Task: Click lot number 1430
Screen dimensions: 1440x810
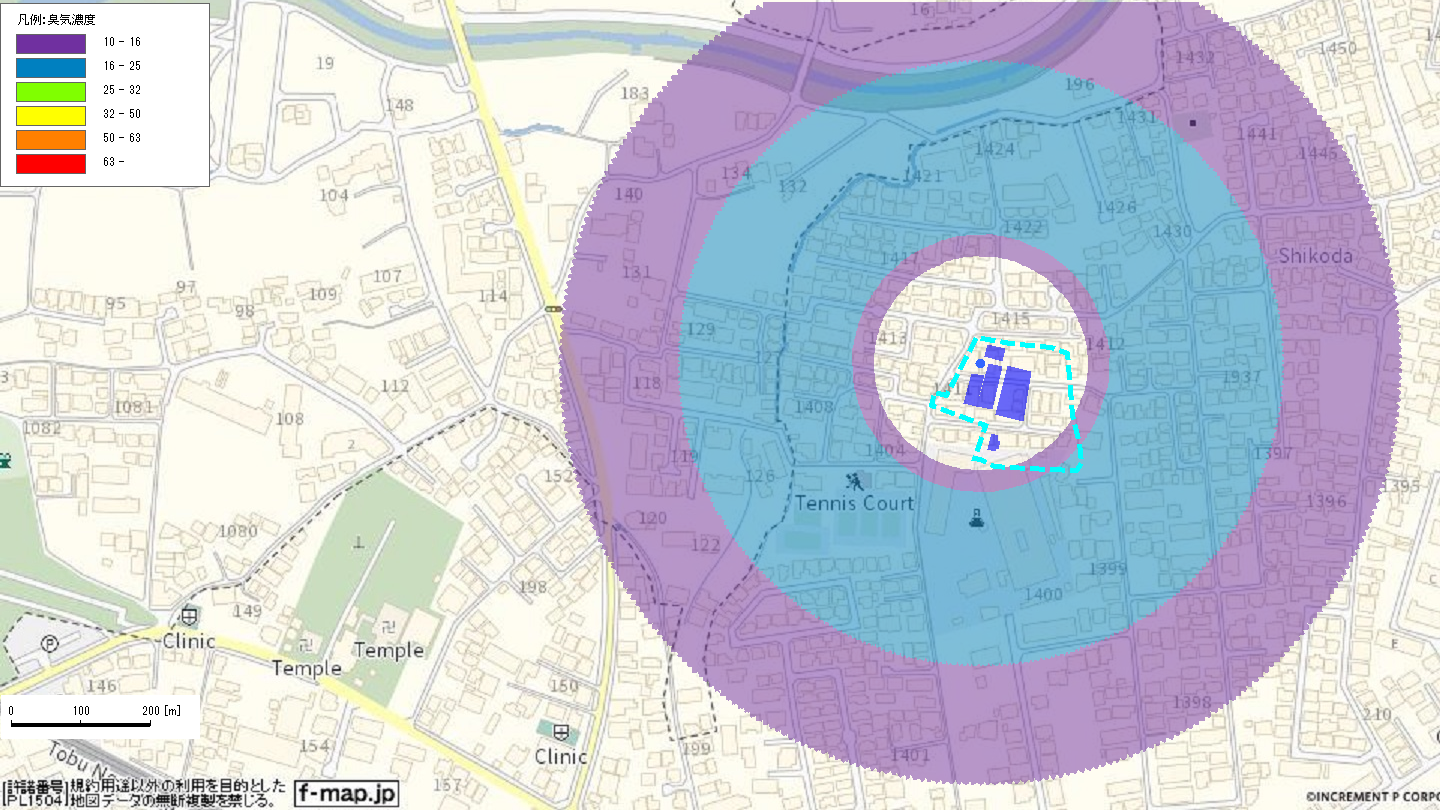Action: pyautogui.click(x=1172, y=232)
